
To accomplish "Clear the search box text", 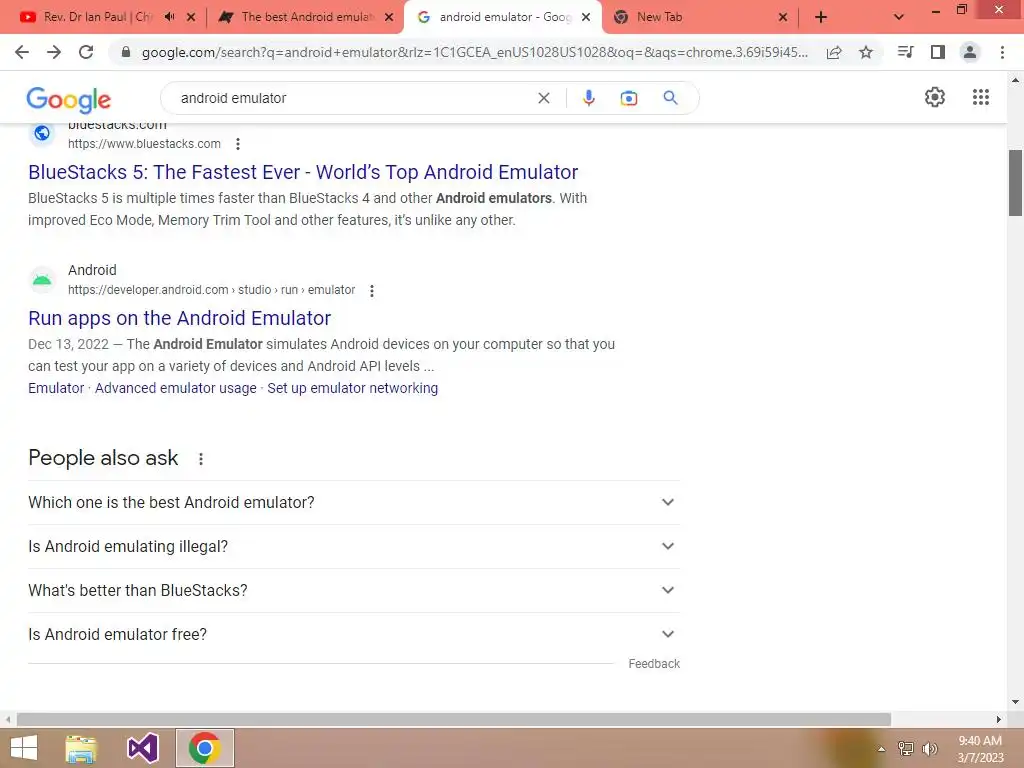I will tap(543, 98).
